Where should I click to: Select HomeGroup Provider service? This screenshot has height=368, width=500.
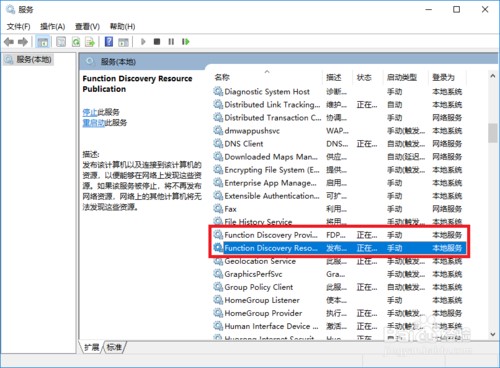point(338,313)
